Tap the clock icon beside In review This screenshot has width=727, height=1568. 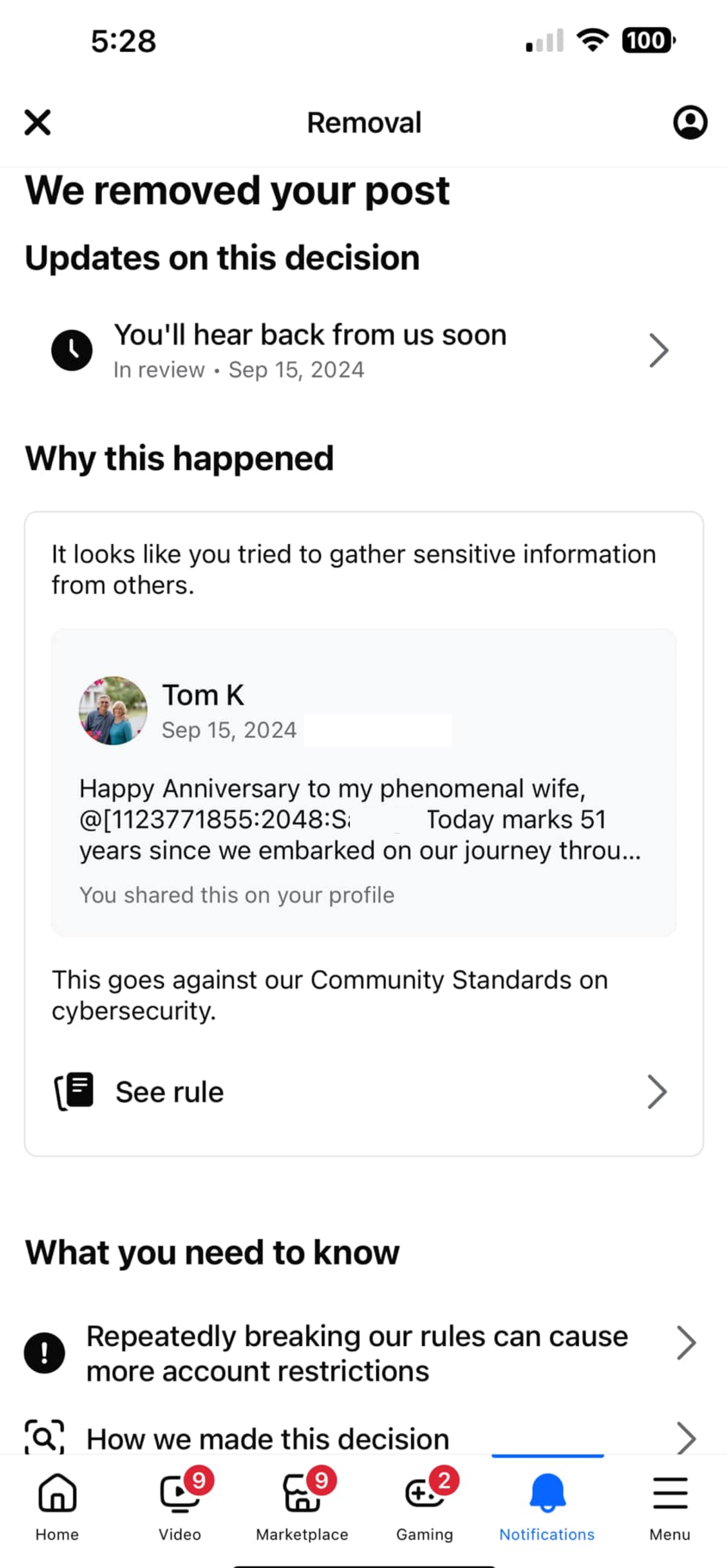coord(72,350)
